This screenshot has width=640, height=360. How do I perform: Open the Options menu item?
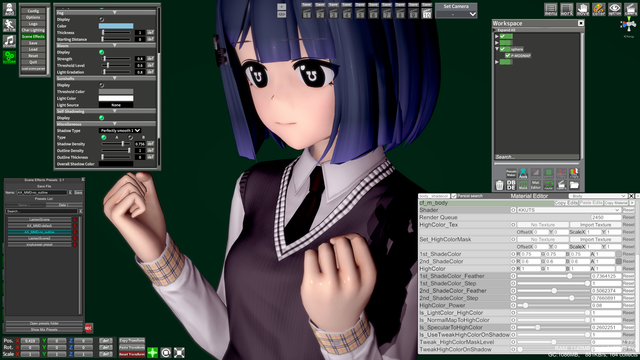(33, 18)
